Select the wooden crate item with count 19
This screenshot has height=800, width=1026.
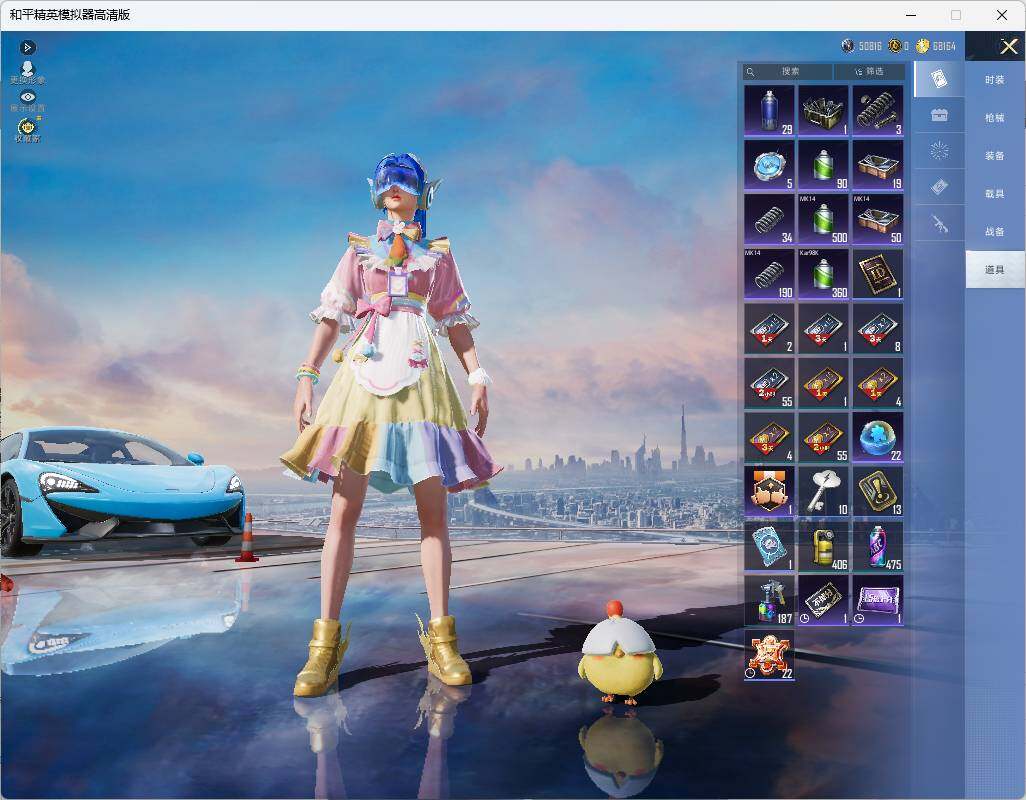point(877,165)
